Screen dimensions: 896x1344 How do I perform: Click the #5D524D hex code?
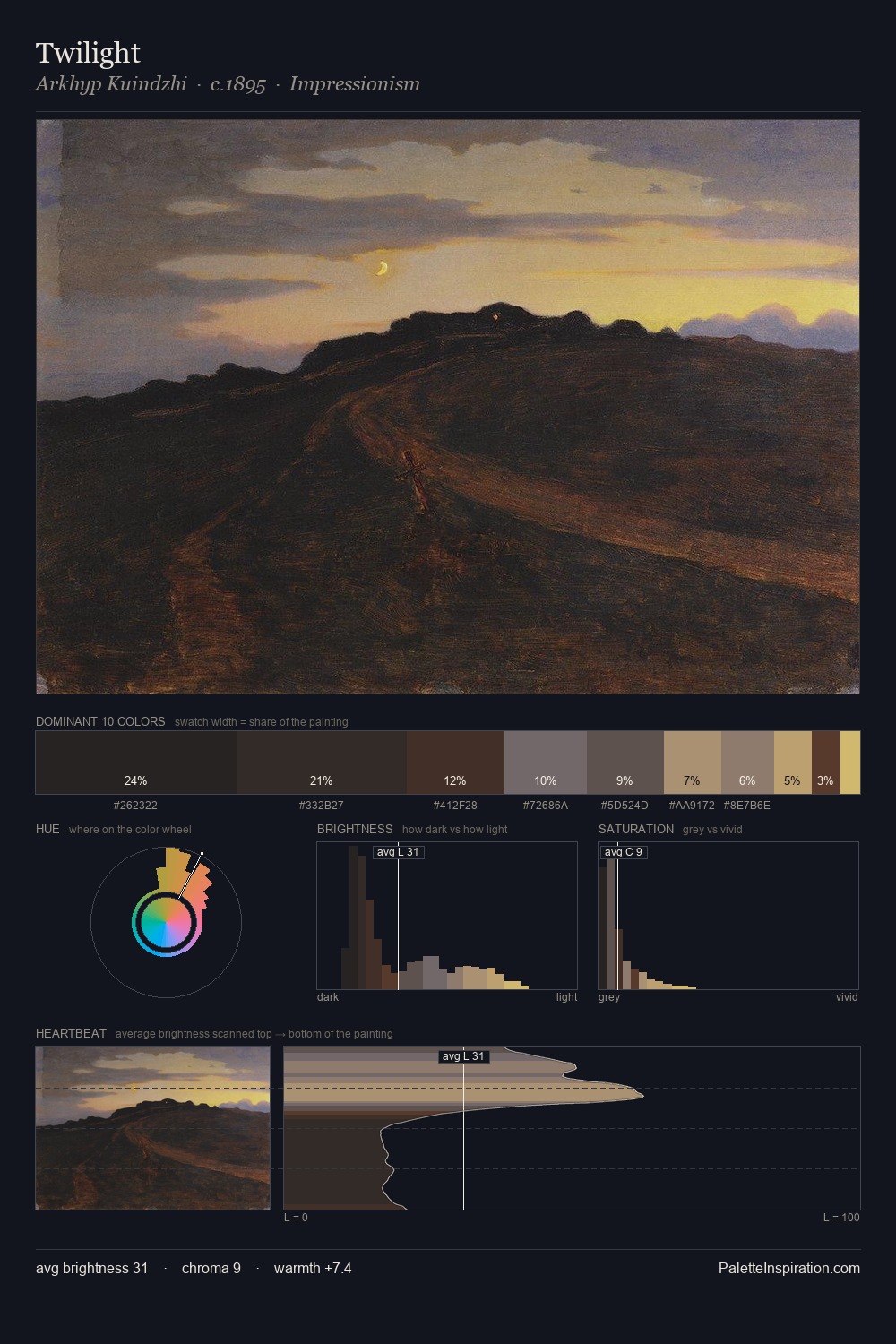click(625, 806)
